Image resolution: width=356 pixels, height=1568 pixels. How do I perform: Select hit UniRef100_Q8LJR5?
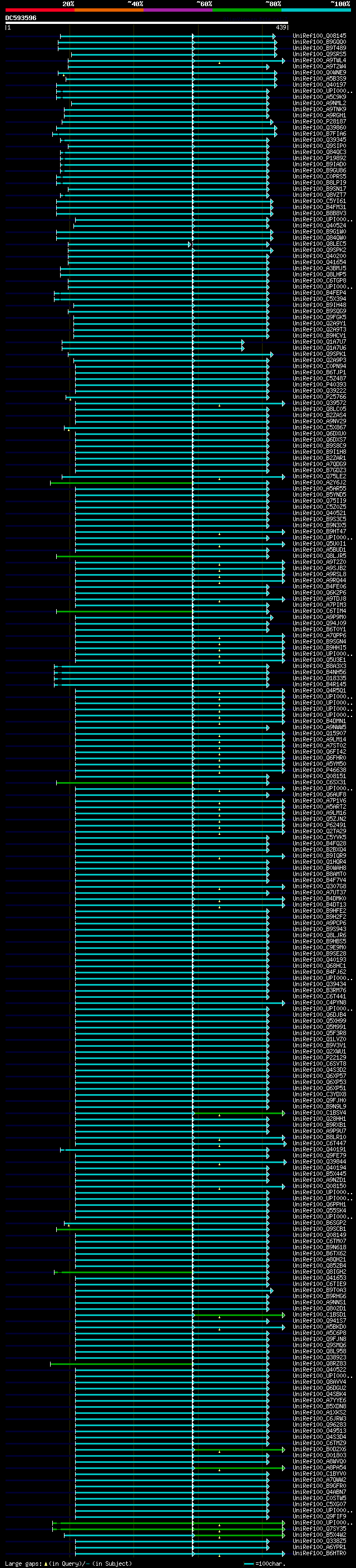319,556
